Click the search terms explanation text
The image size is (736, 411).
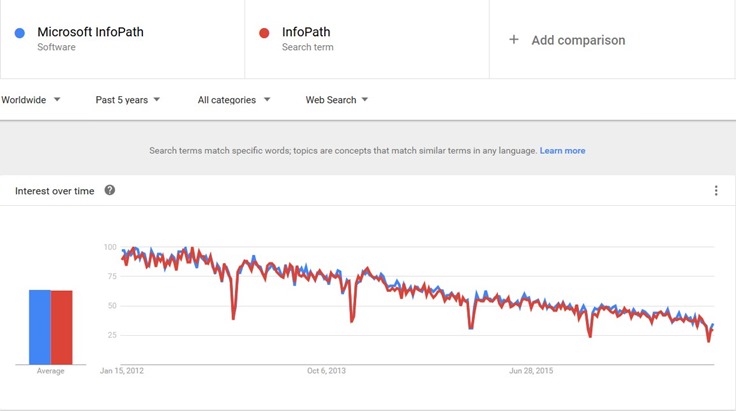(343, 151)
